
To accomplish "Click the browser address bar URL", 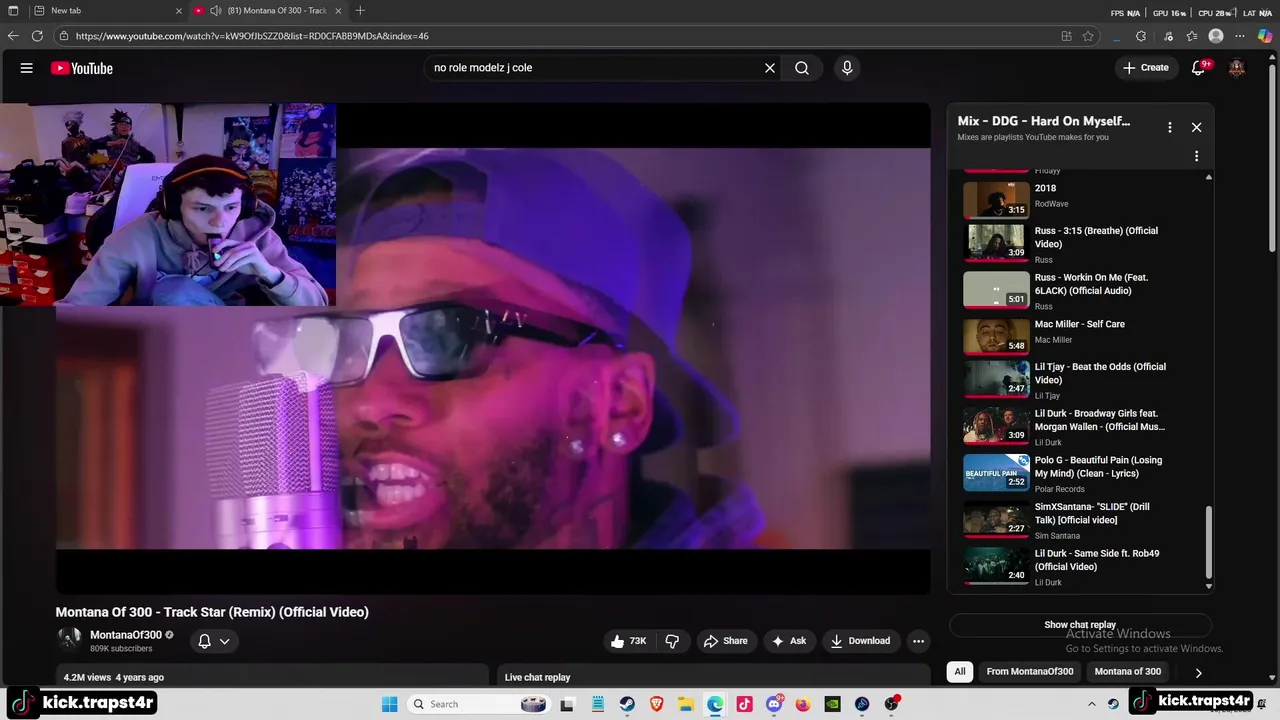I will click(x=252, y=36).
